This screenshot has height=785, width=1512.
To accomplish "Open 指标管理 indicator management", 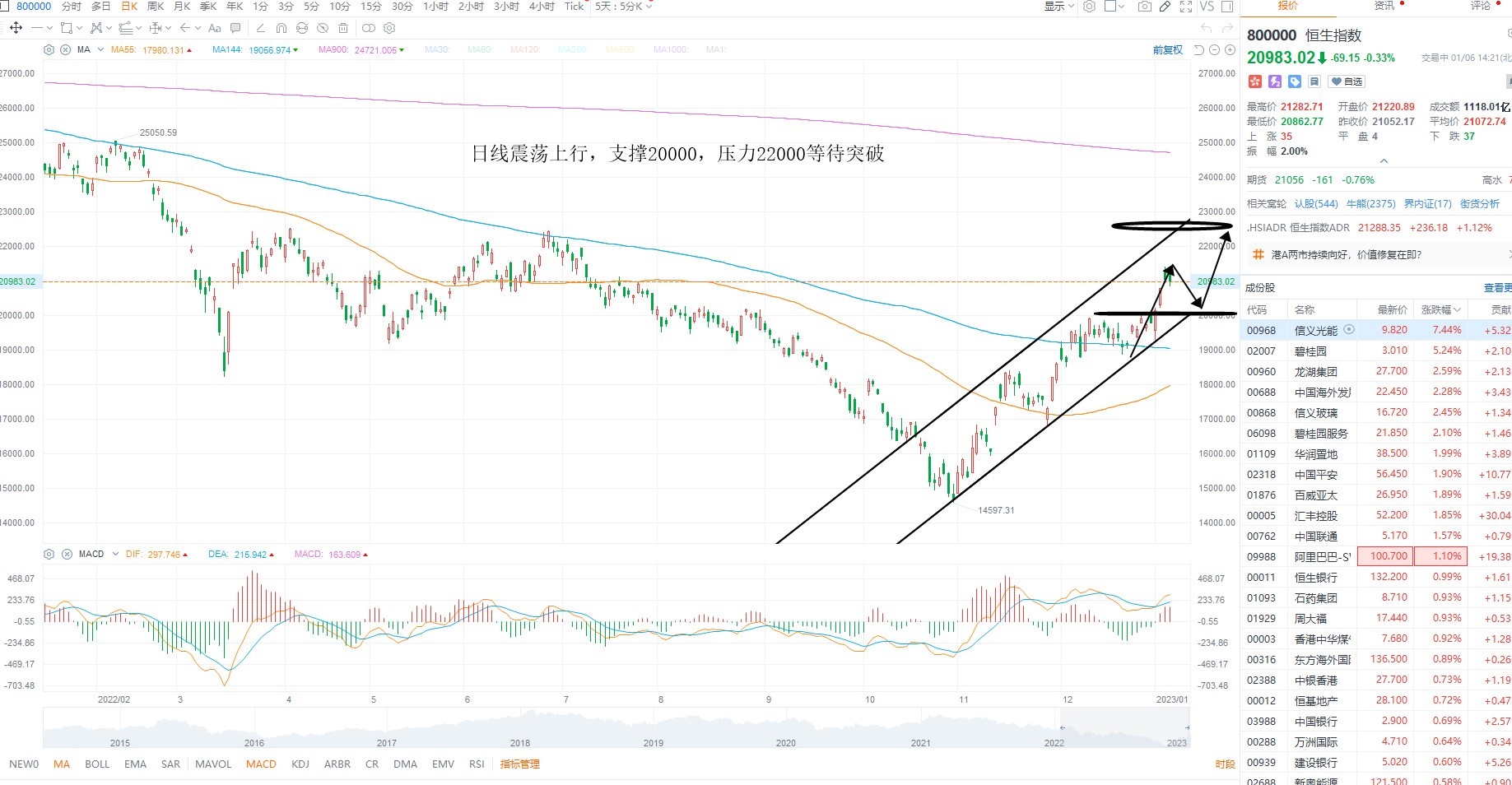I will point(520,764).
